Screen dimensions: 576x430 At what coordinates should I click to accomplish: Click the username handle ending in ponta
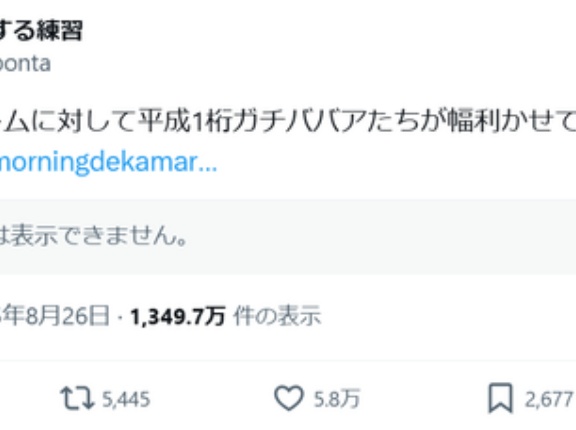[25, 64]
